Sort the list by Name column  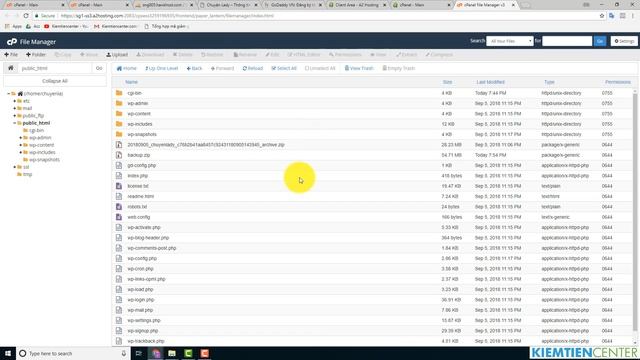coord(131,82)
